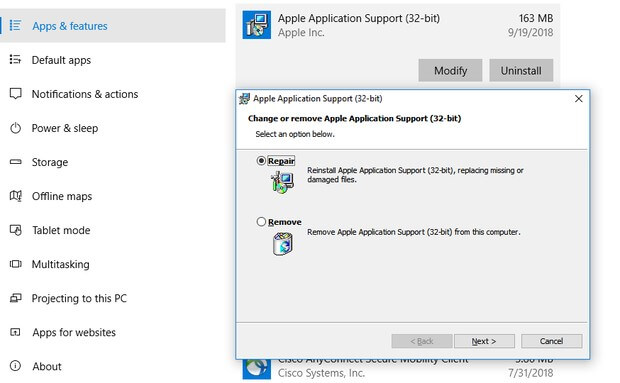Click the 'Cisco Systems, Inc.' publisher text

321,373
